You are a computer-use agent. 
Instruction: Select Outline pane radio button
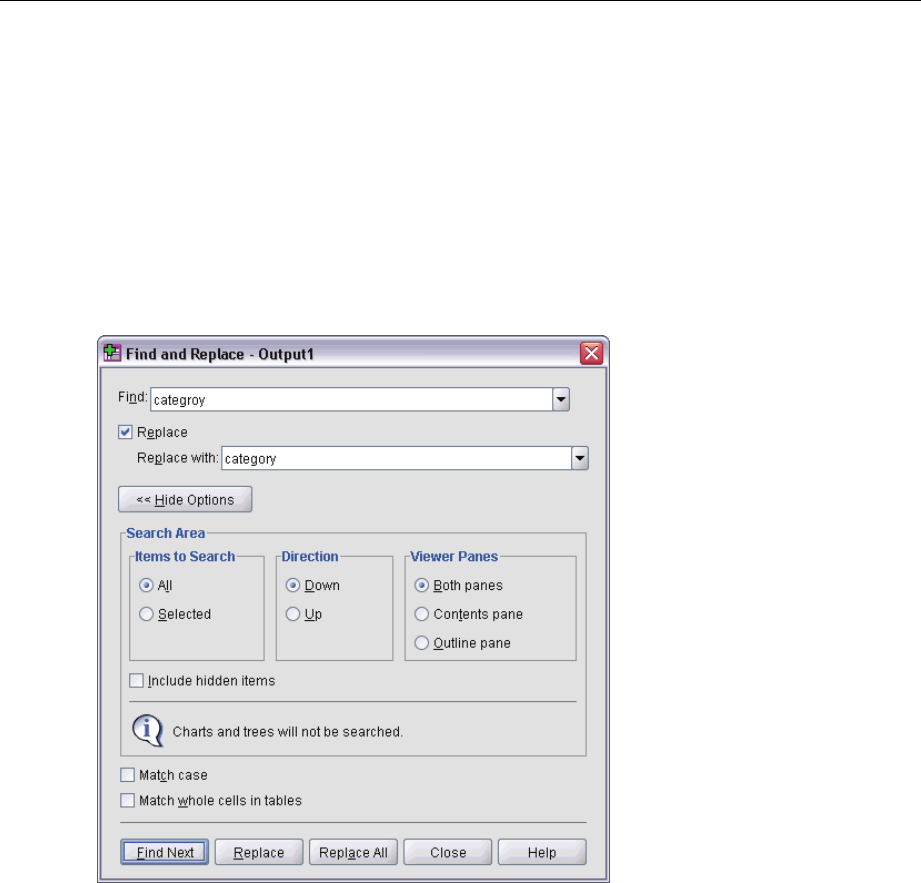click(421, 643)
